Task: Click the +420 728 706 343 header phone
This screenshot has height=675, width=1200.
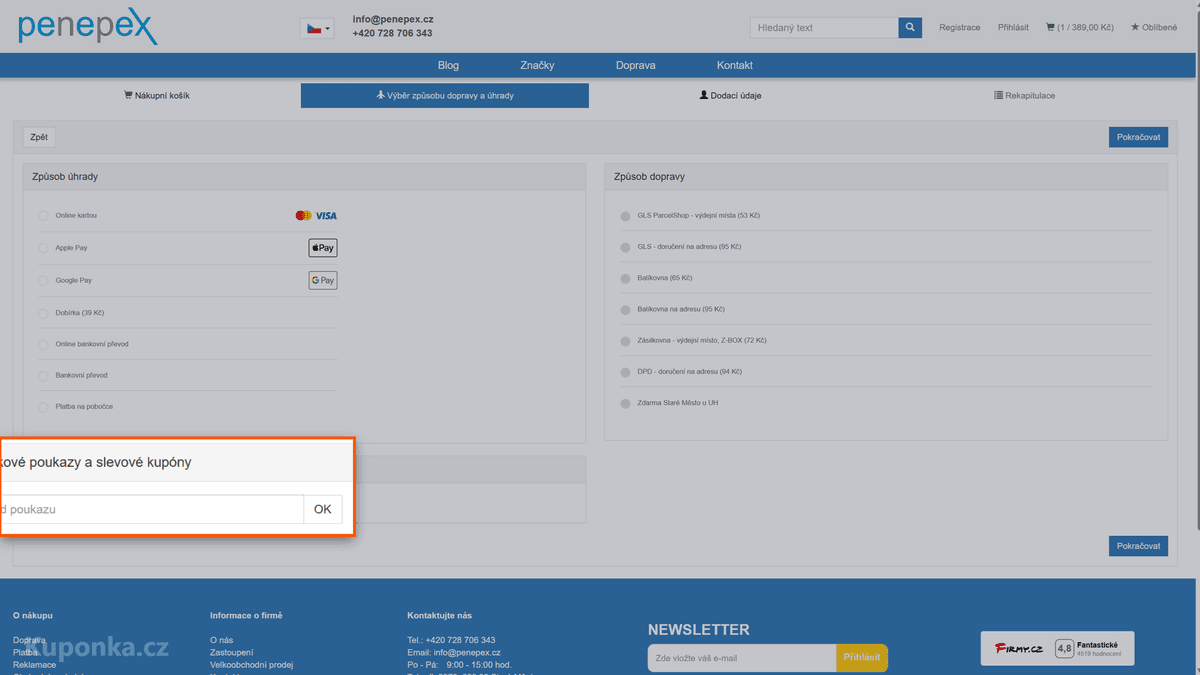Action: [392, 33]
